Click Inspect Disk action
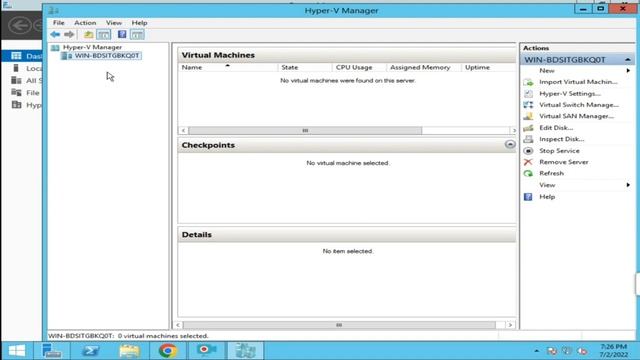 [562, 139]
